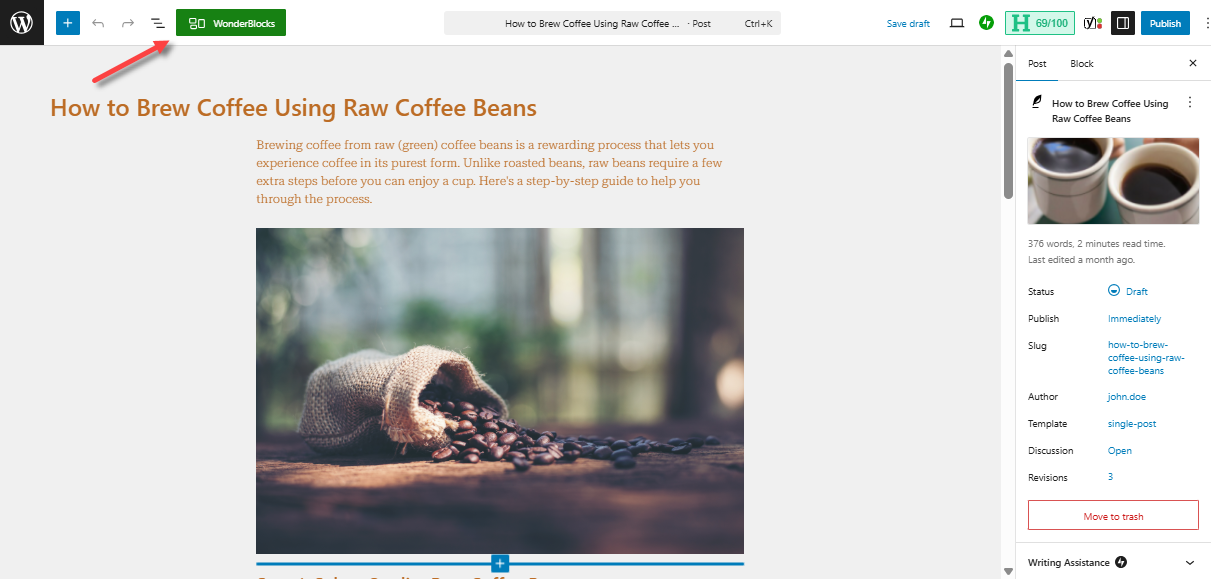
Task: Click the Publish button
Action: [x=1165, y=22]
